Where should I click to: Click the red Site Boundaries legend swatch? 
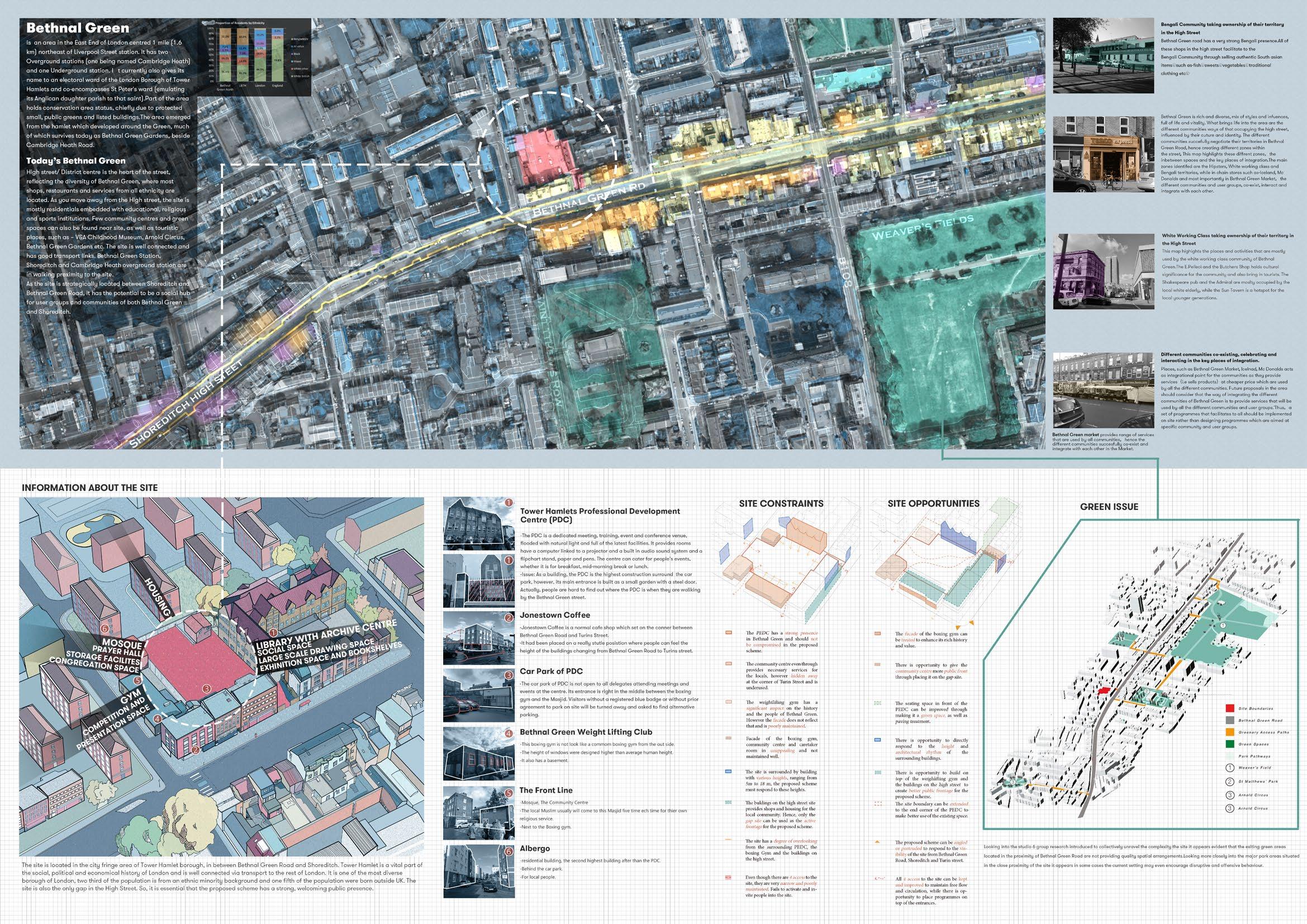click(x=1229, y=708)
